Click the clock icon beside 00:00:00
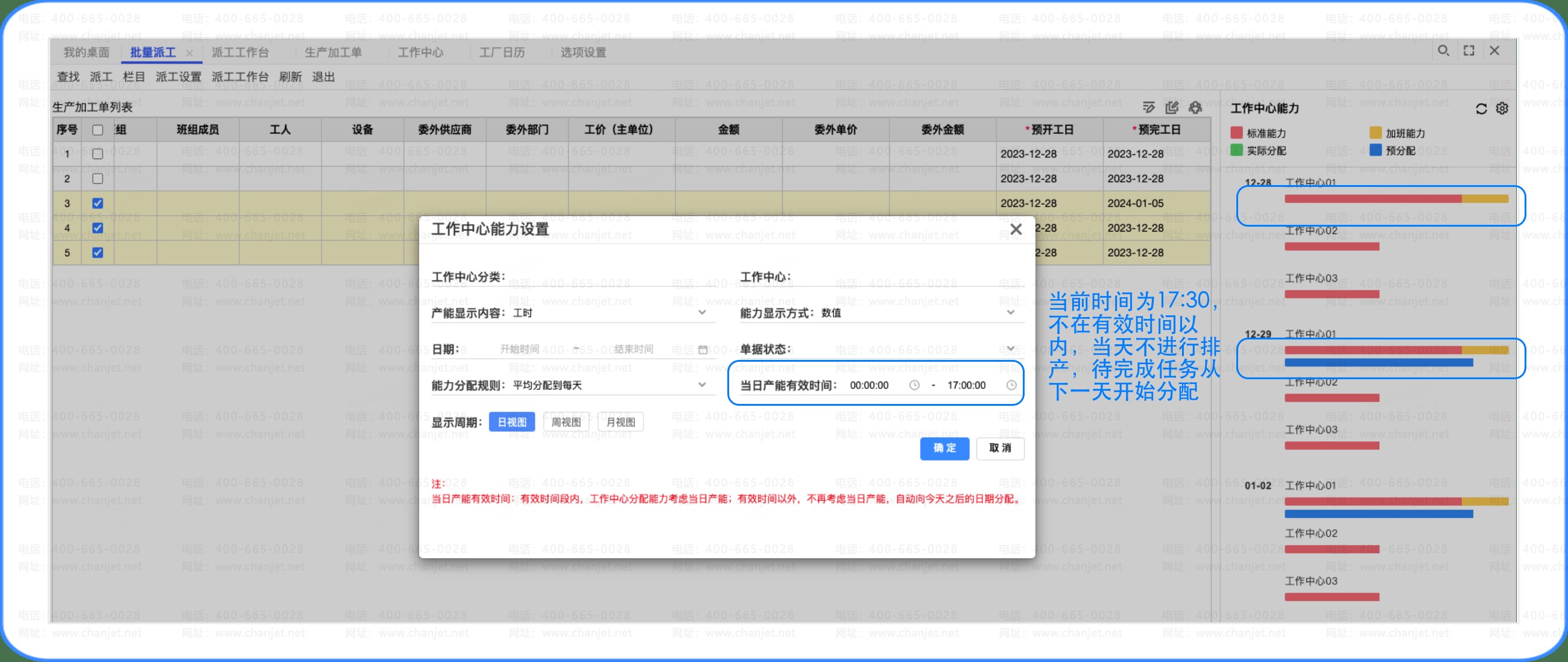 click(914, 385)
